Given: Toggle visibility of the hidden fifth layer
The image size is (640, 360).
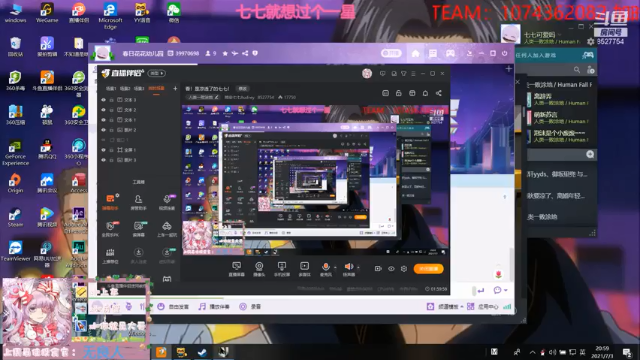Looking at the screenshot, I should [x=103, y=140].
